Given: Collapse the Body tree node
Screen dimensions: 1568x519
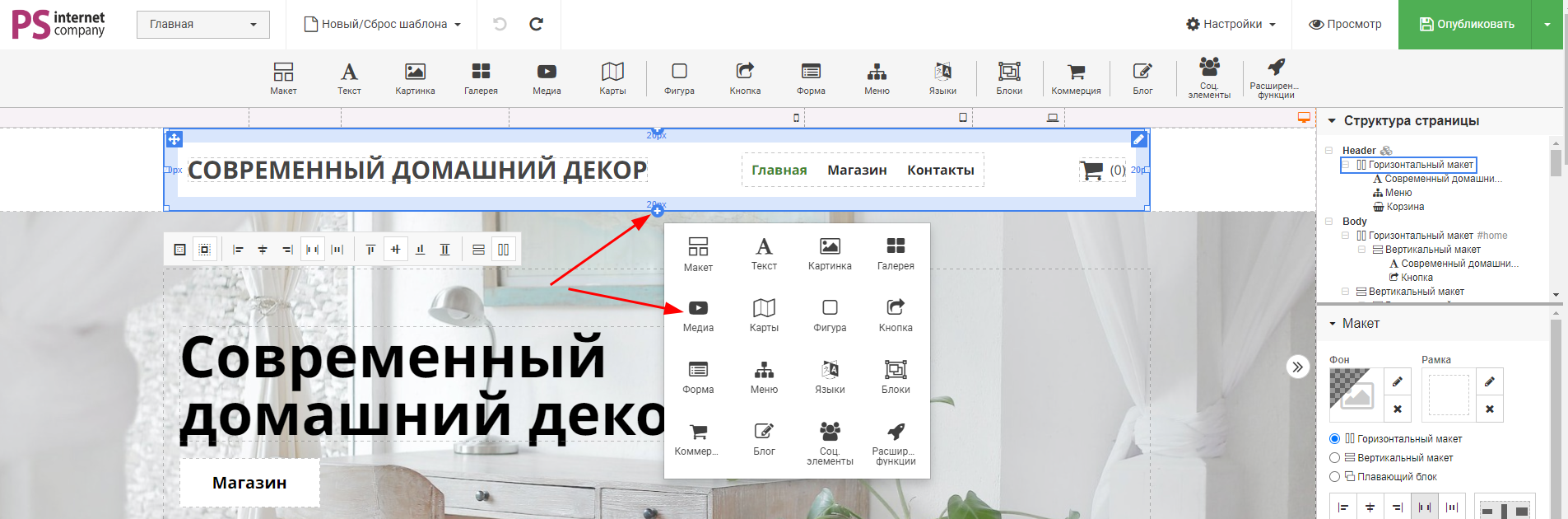Looking at the screenshot, I should (x=1328, y=222).
